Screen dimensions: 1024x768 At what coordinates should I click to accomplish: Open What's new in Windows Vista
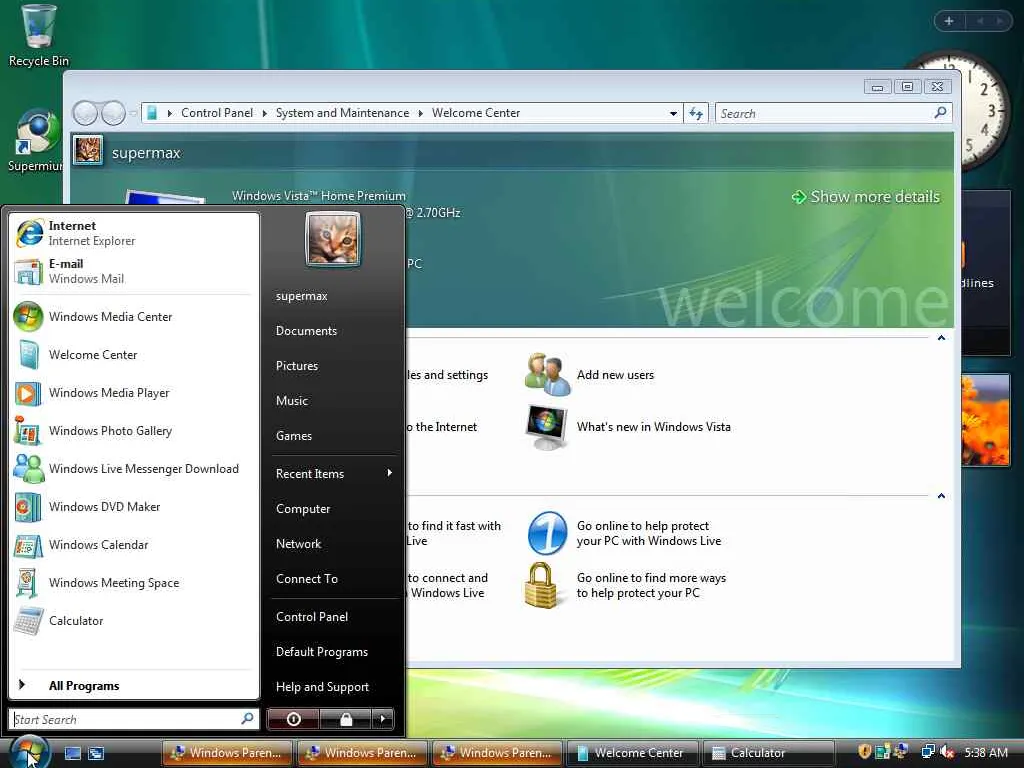pos(653,426)
